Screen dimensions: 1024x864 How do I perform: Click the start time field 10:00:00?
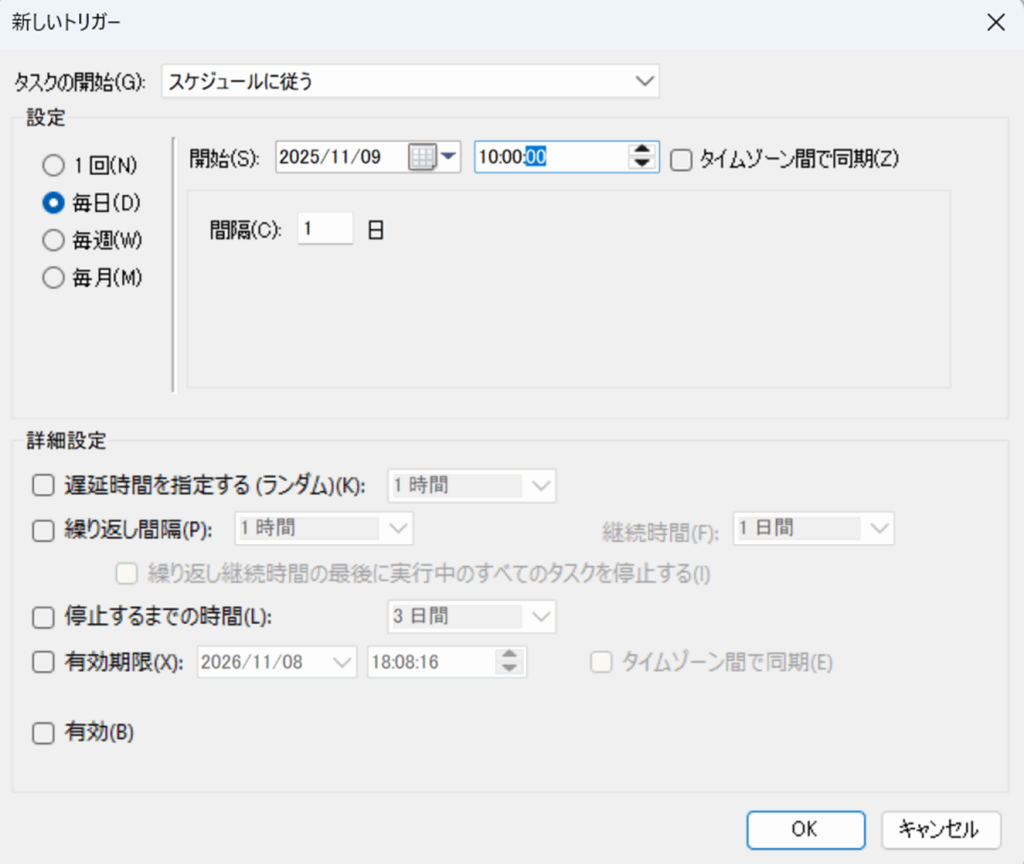(550, 157)
